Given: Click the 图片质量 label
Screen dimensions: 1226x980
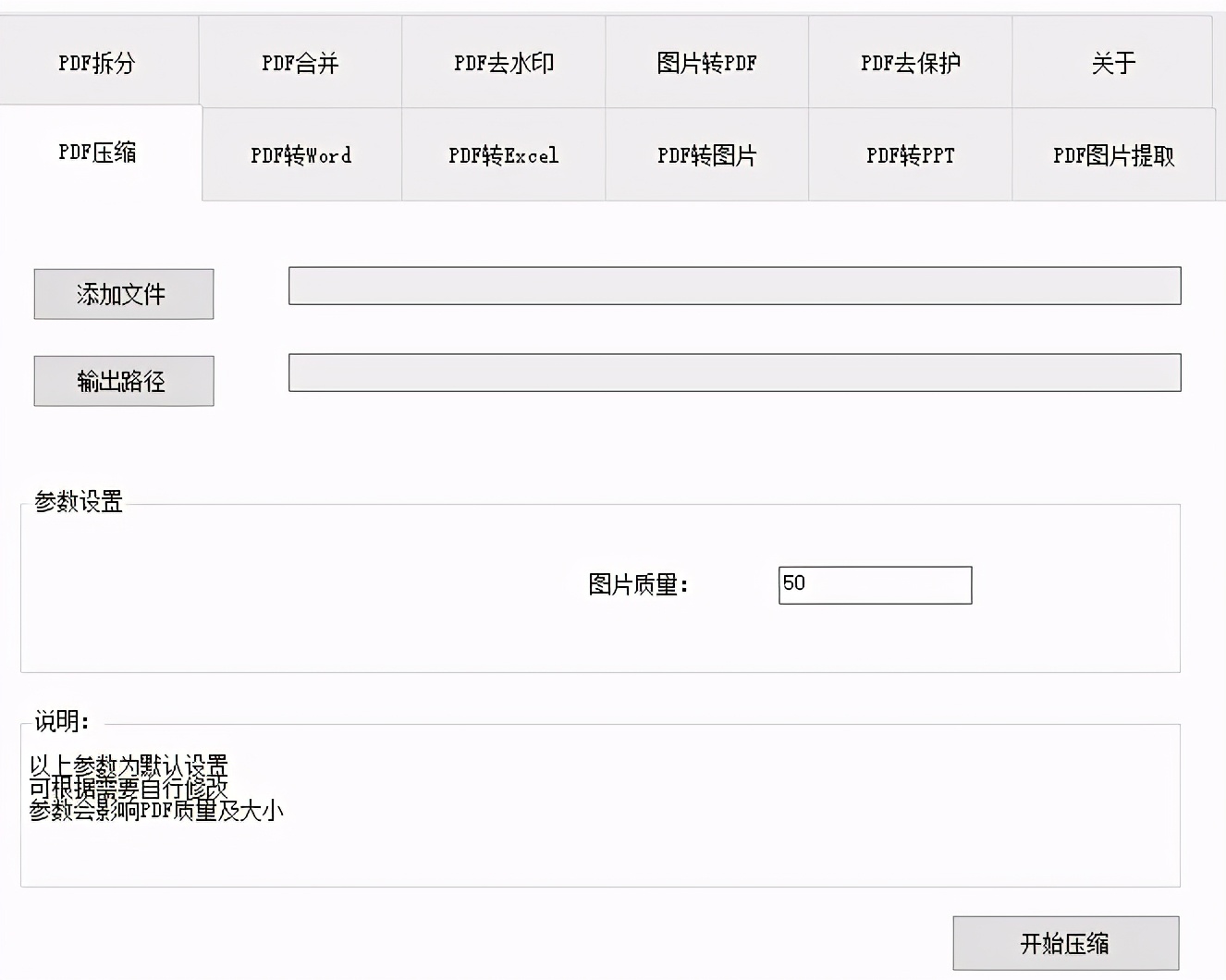Looking at the screenshot, I should 638,585.
